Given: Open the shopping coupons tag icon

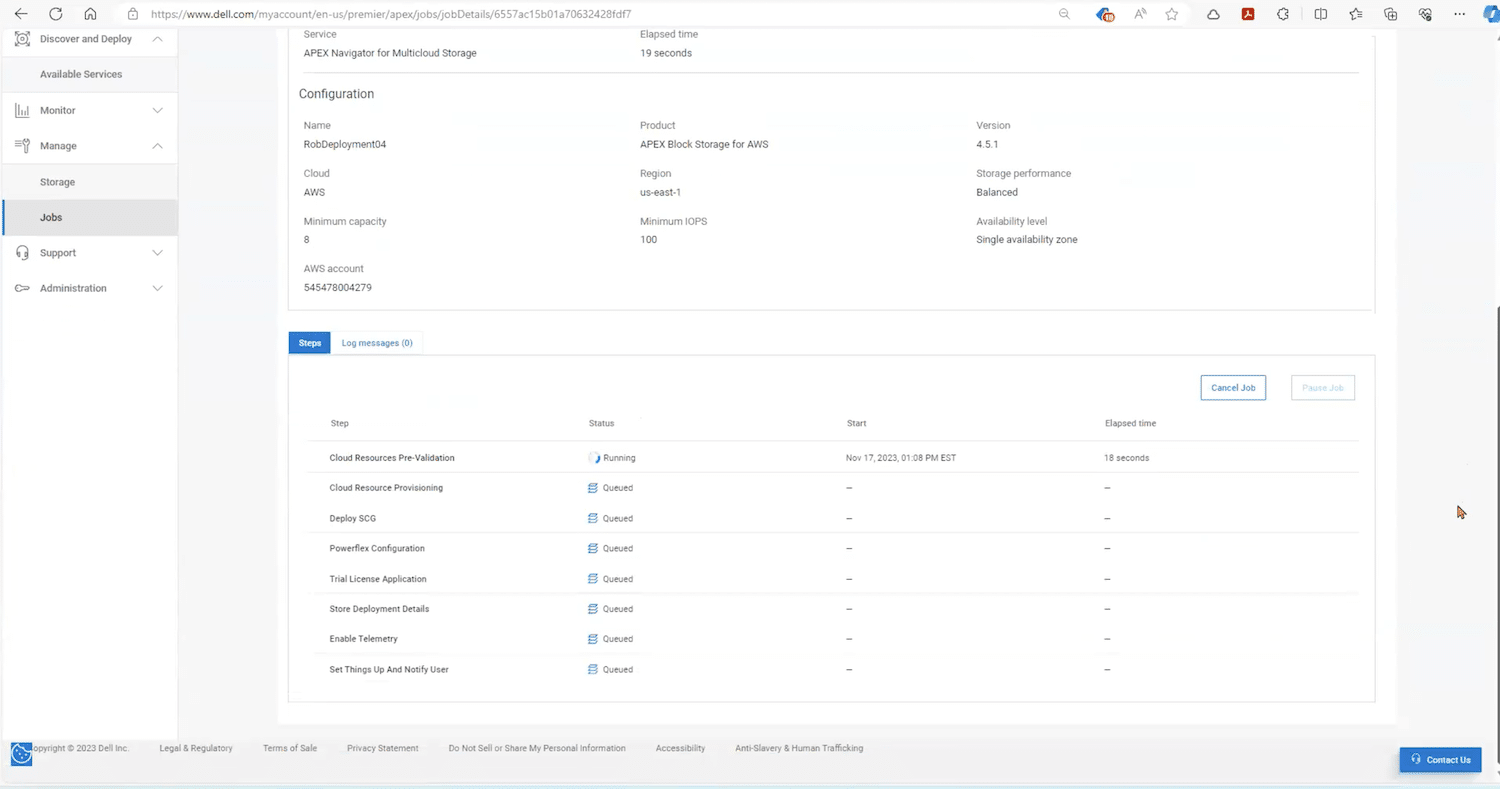Looking at the screenshot, I should coord(1104,14).
